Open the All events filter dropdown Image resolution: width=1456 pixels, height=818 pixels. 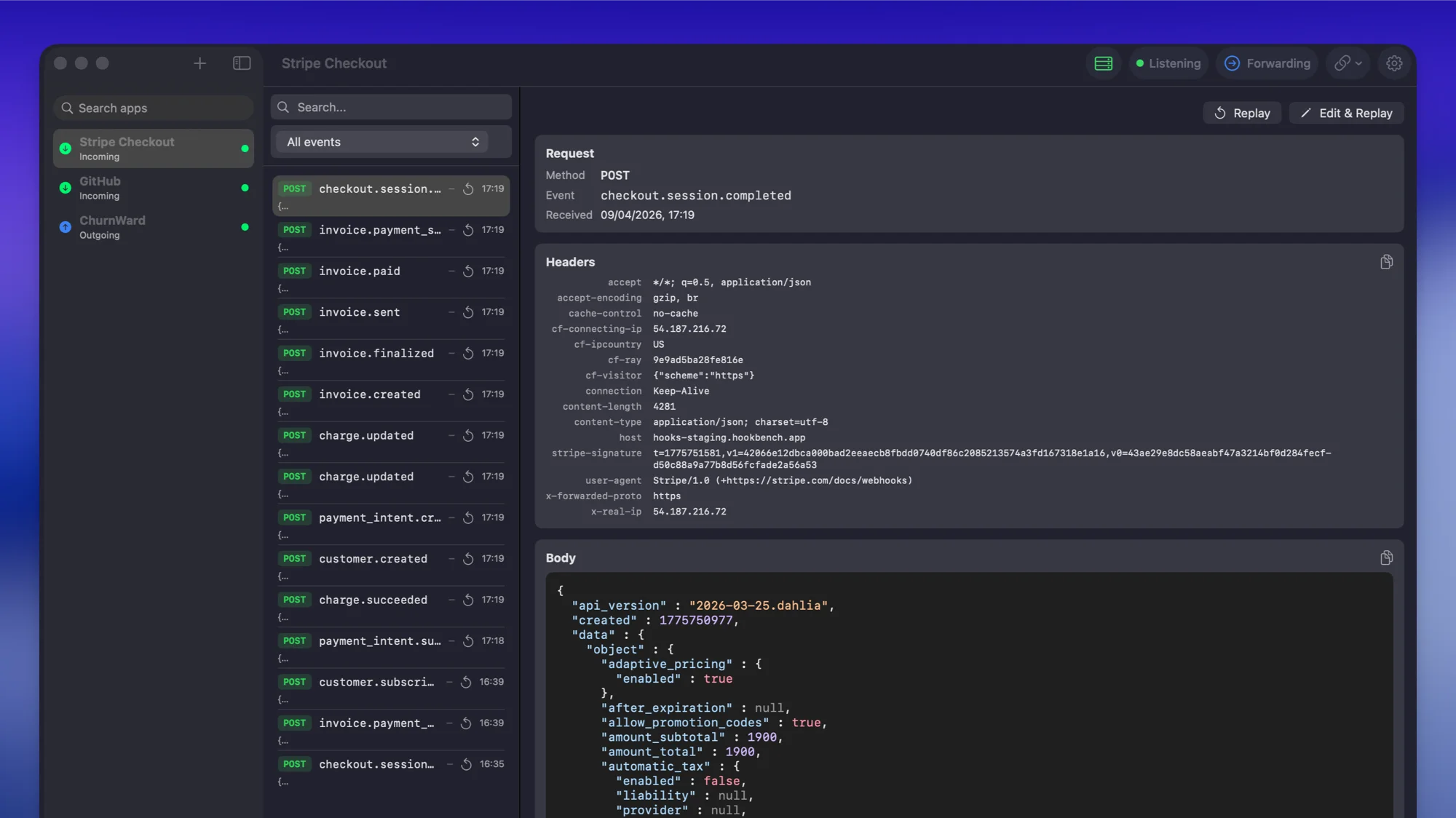pos(381,141)
